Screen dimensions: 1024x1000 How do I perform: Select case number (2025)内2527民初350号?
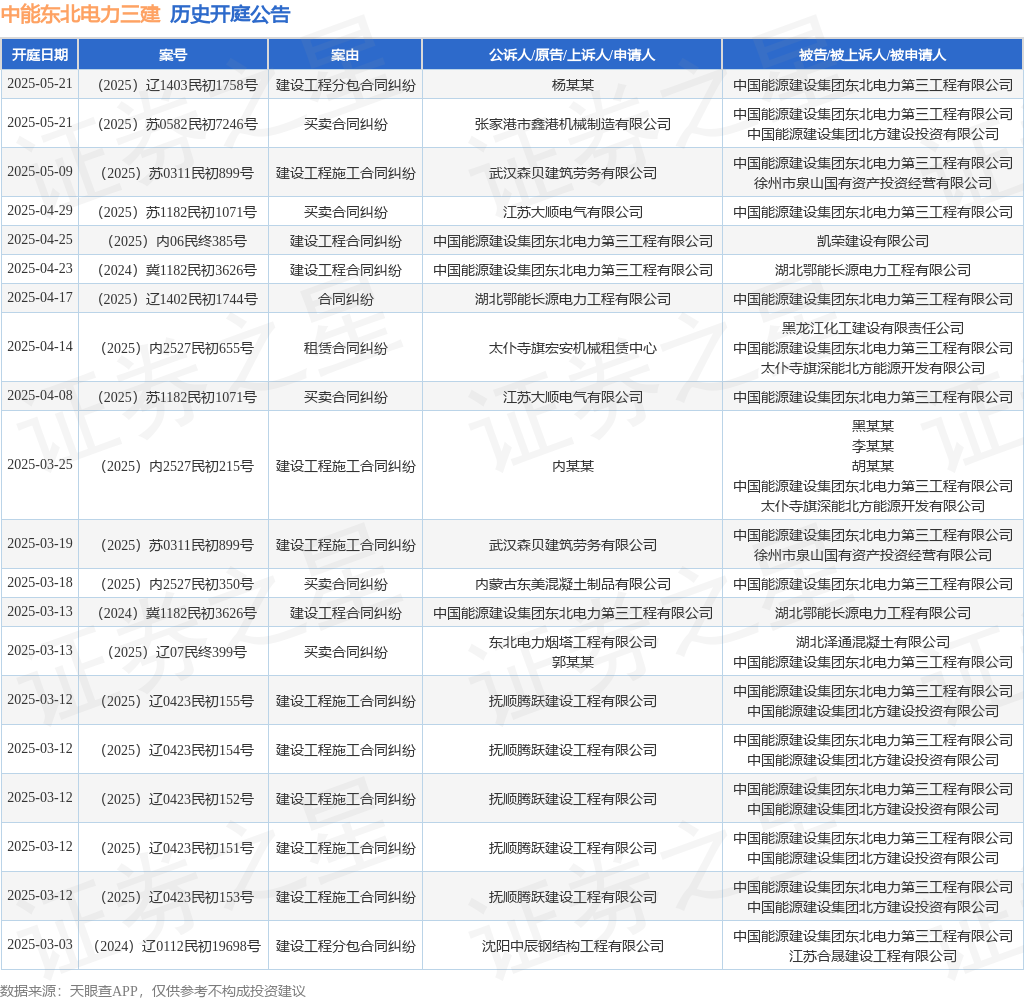click(x=176, y=584)
